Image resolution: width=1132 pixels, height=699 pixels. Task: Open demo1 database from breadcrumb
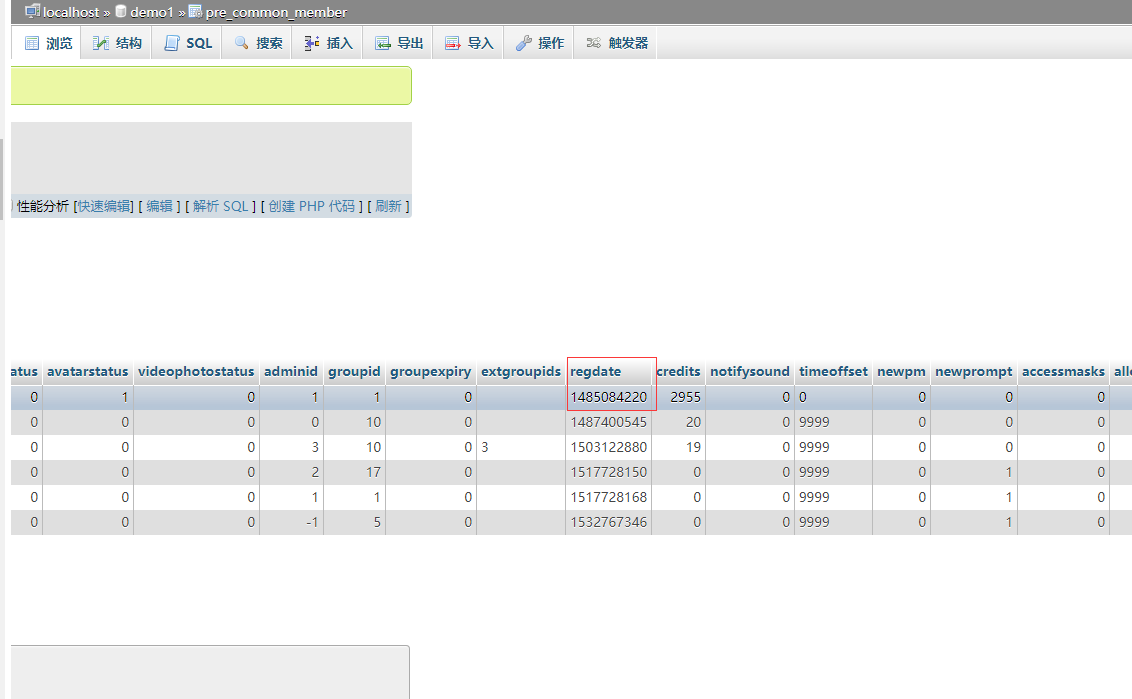pos(152,12)
